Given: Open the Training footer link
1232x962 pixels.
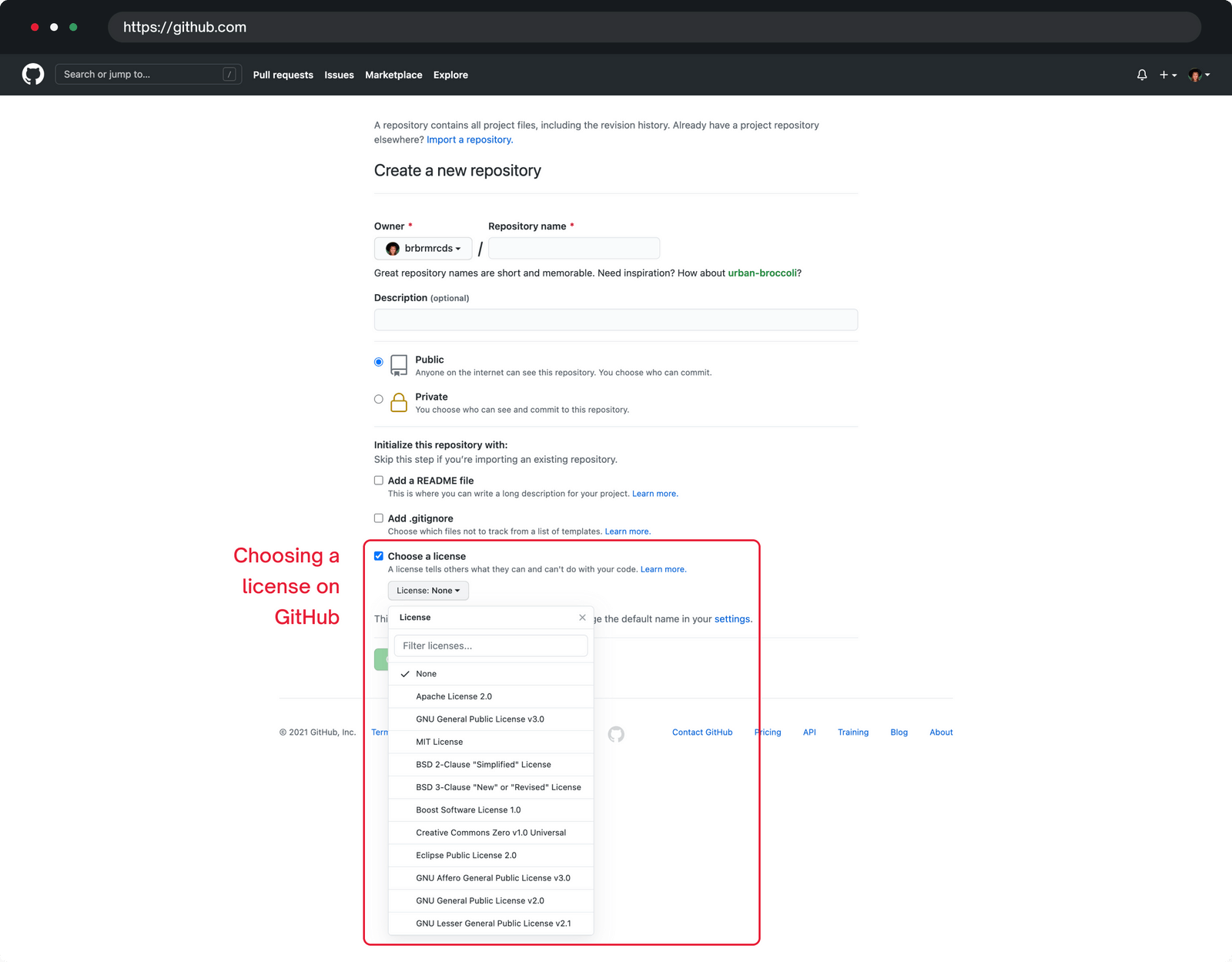Looking at the screenshot, I should [853, 732].
